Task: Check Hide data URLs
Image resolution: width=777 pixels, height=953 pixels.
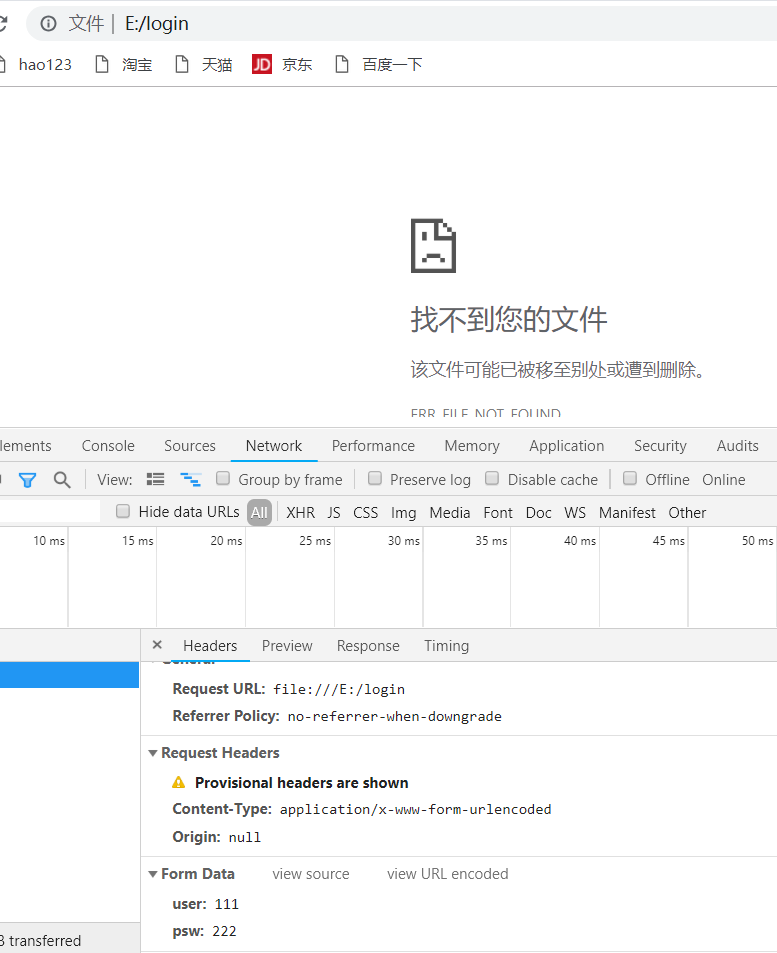Action: (x=123, y=511)
